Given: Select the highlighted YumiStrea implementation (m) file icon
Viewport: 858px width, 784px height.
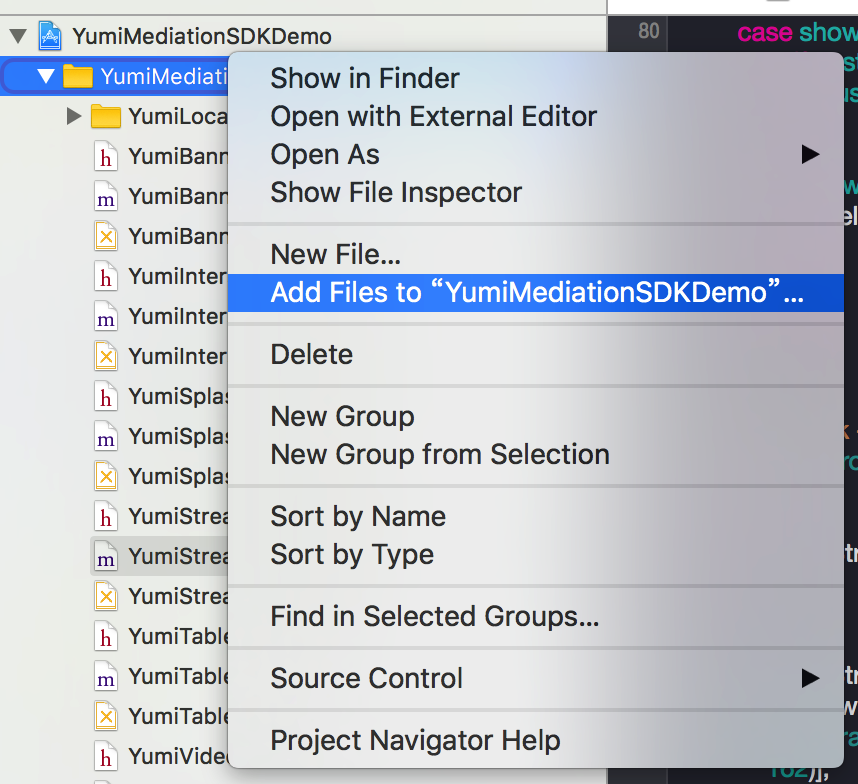Looking at the screenshot, I should tap(106, 556).
